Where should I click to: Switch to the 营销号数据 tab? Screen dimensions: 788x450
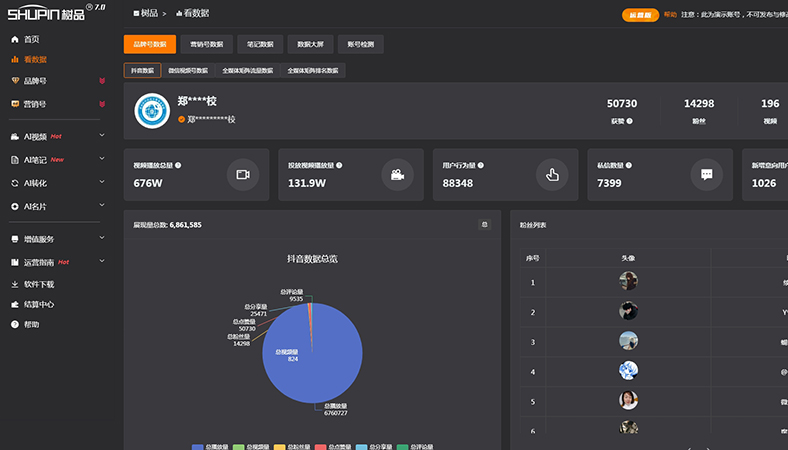[207, 44]
